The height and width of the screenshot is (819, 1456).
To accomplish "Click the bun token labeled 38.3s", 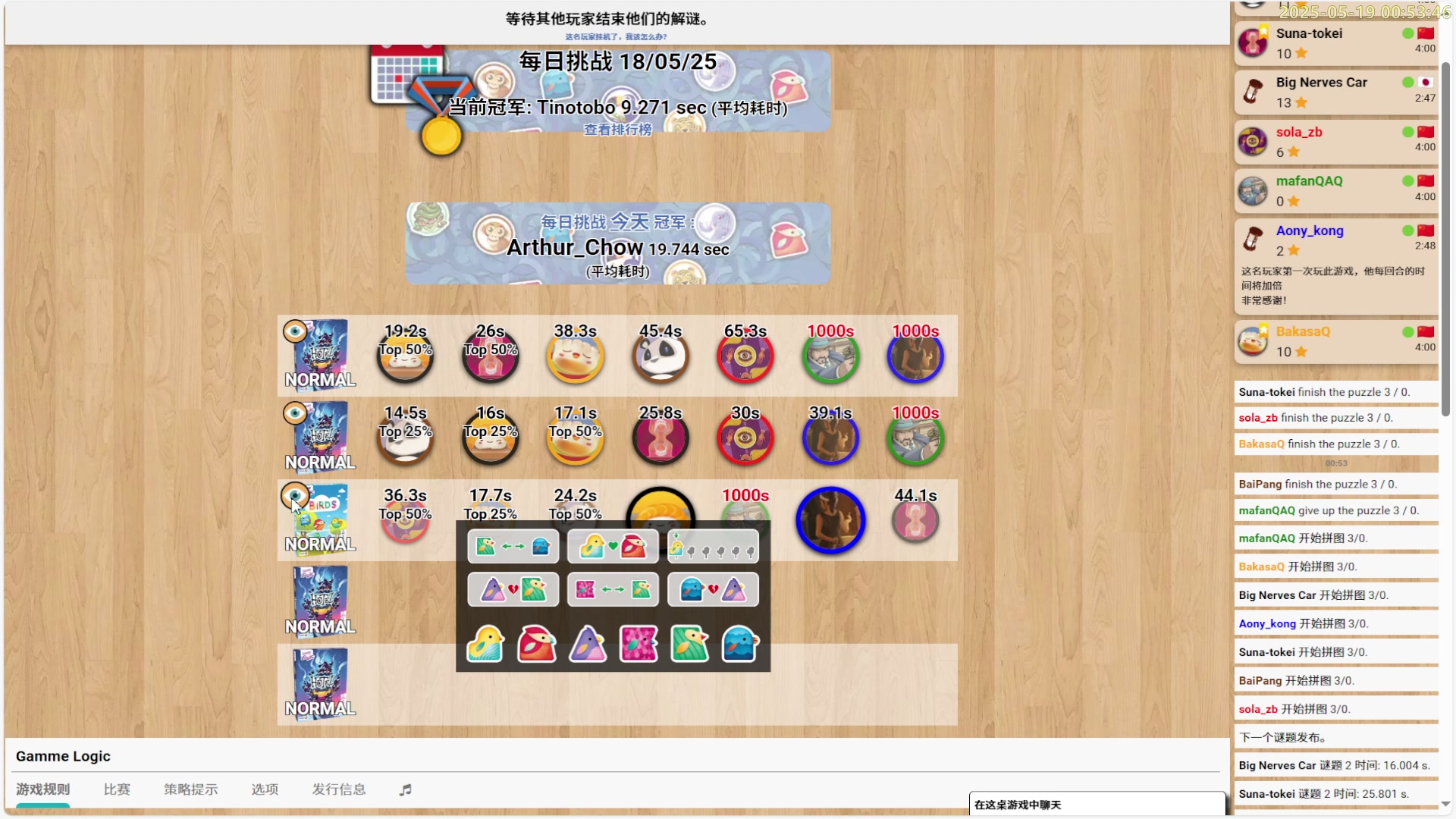I will pyautogui.click(x=576, y=356).
